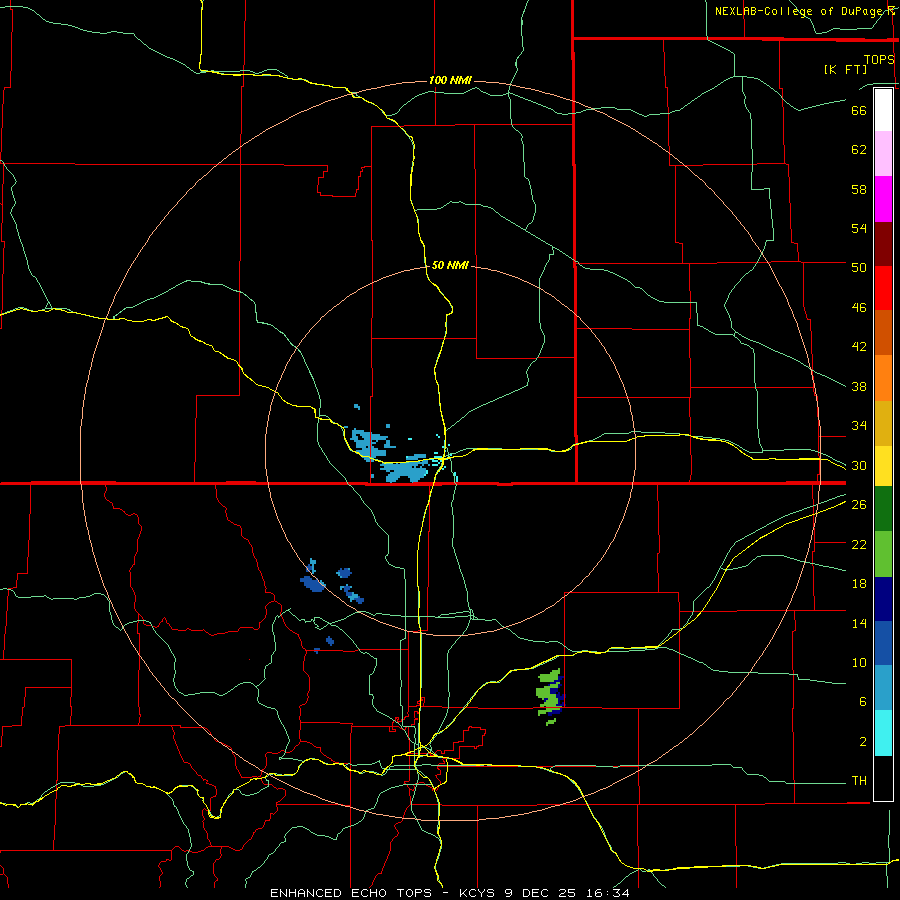Click the dark red 54 kft swatch
Viewport: 900px width, 900px height.
tap(883, 244)
